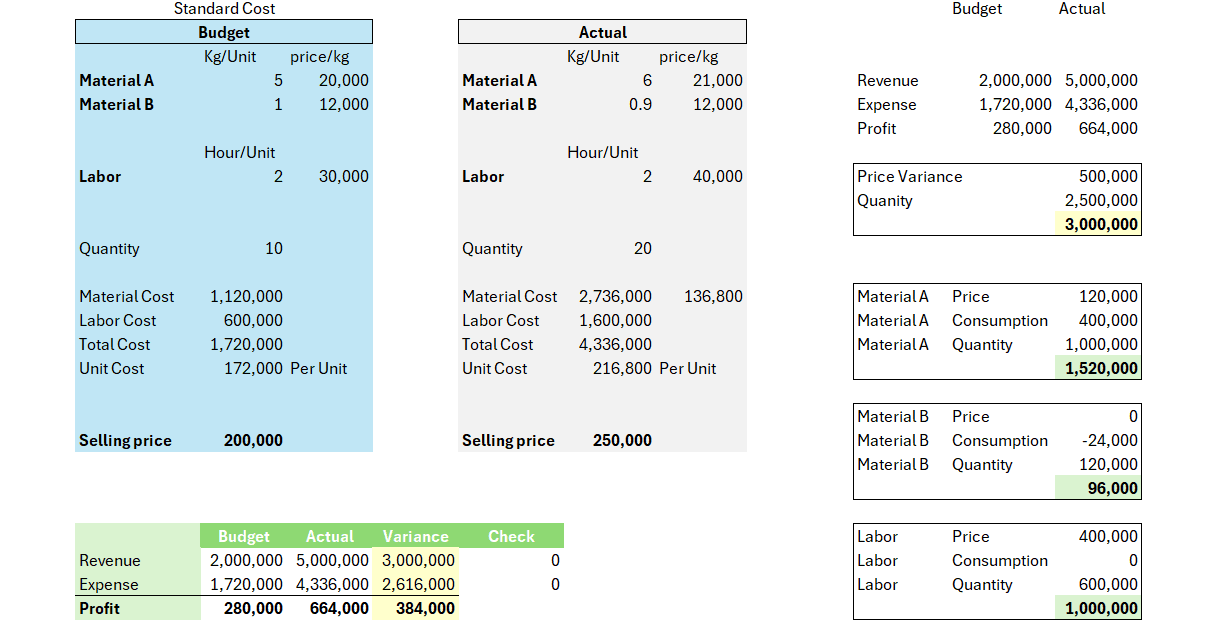Click the right-side Profit value 664,000
The width and height of the screenshot is (1232, 642).
[1108, 128]
